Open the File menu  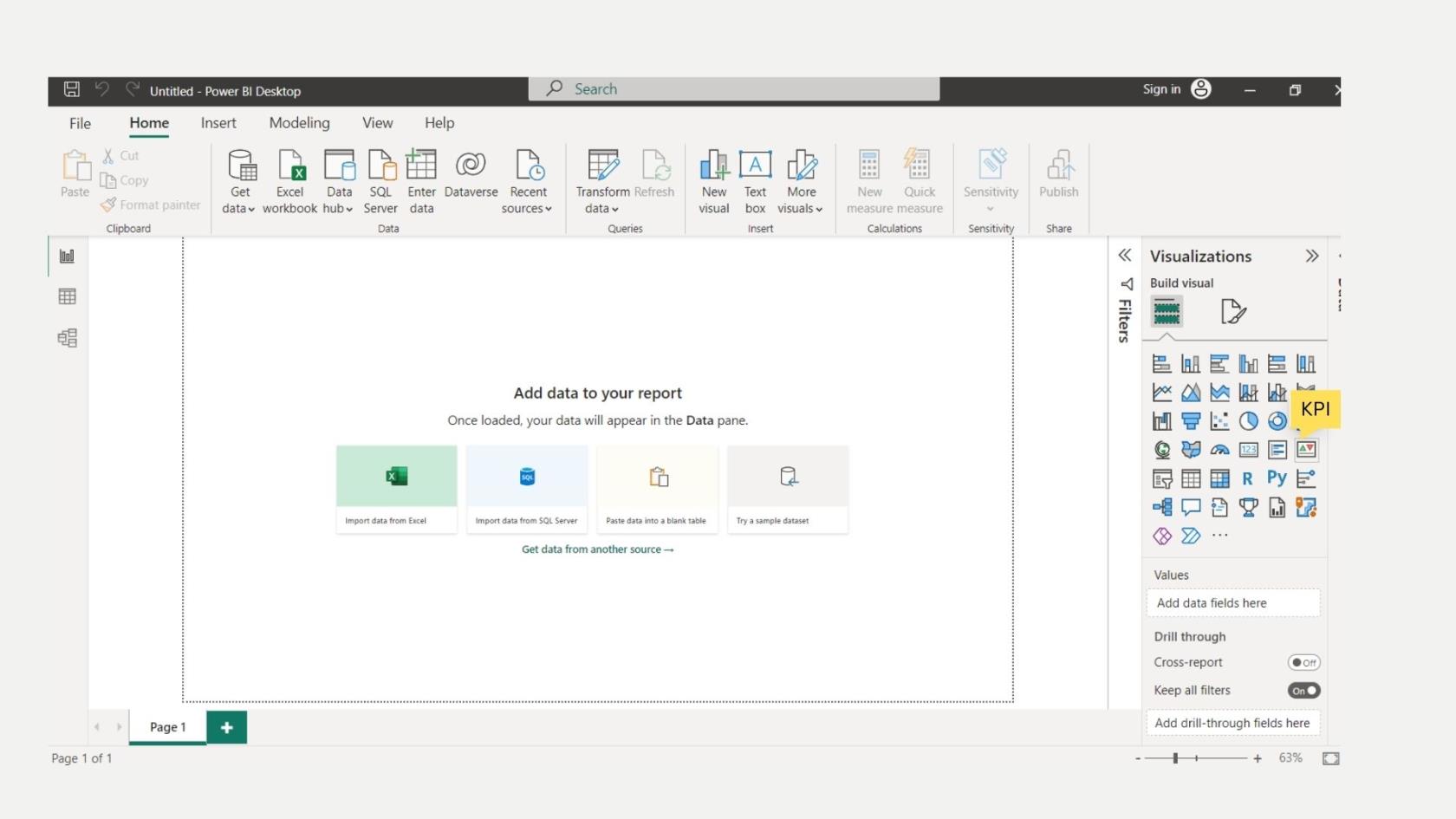80,123
